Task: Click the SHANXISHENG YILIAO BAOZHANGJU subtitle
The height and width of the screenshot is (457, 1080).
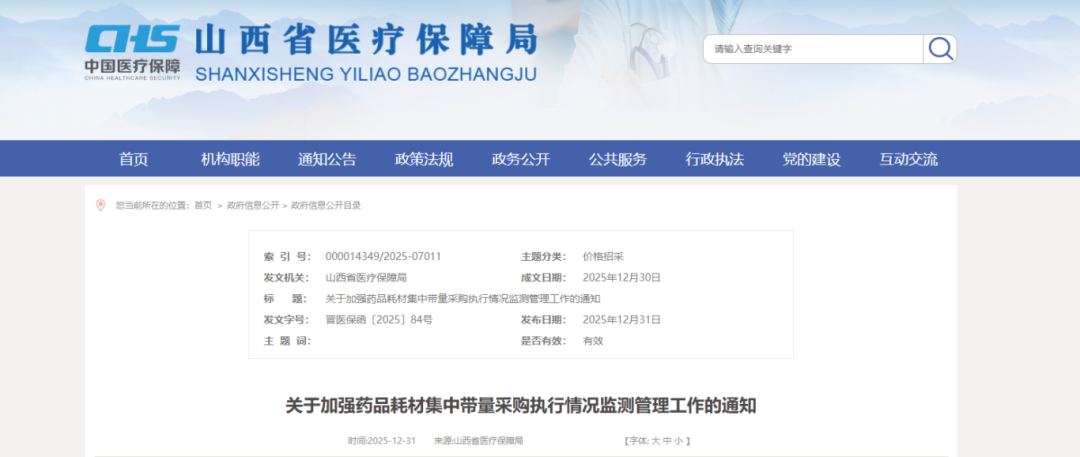Action: pos(366,74)
